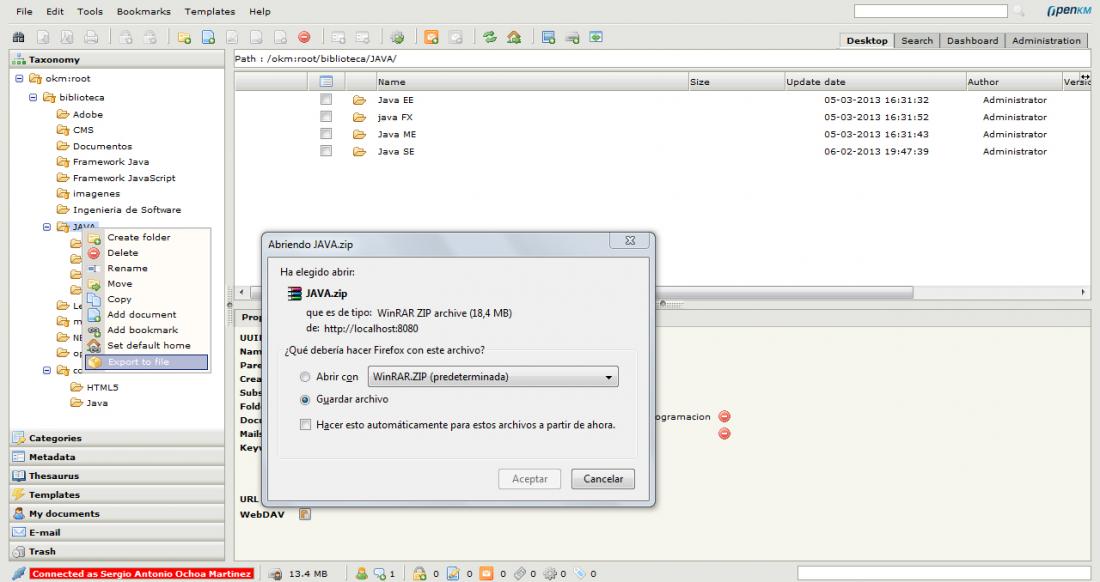Open the WinRAR.ZIP application dropdown
Image resolution: width=1100 pixels, height=582 pixels.
click(492, 377)
